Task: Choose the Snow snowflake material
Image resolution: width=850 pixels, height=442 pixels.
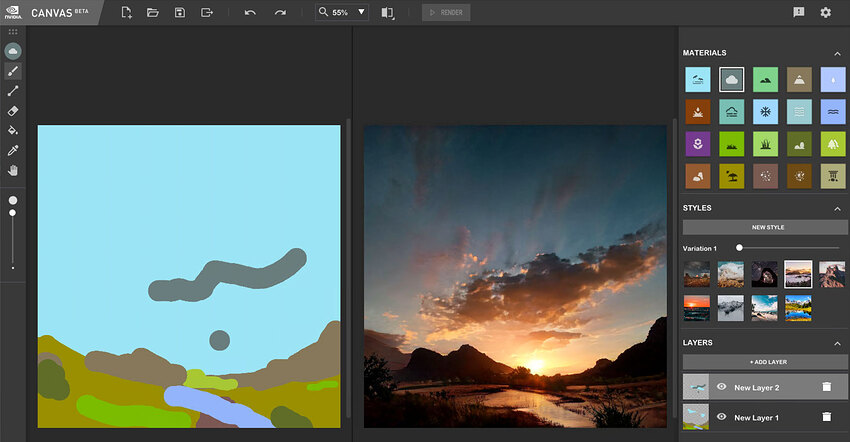Action: click(765, 112)
